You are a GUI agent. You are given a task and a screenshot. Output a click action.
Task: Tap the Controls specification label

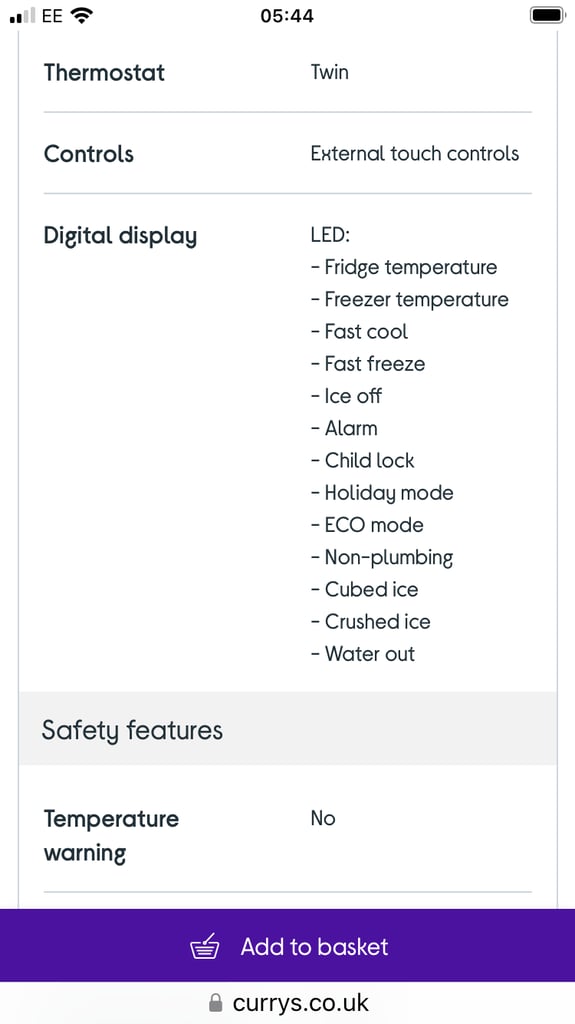(x=89, y=154)
